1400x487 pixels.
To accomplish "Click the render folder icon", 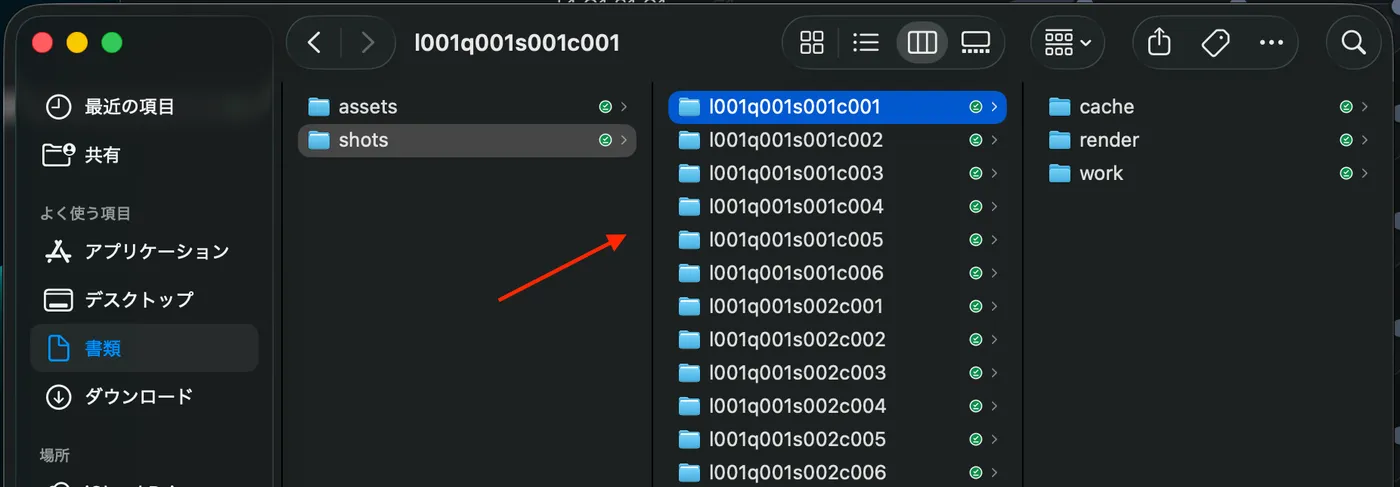I will pyautogui.click(x=1060, y=140).
